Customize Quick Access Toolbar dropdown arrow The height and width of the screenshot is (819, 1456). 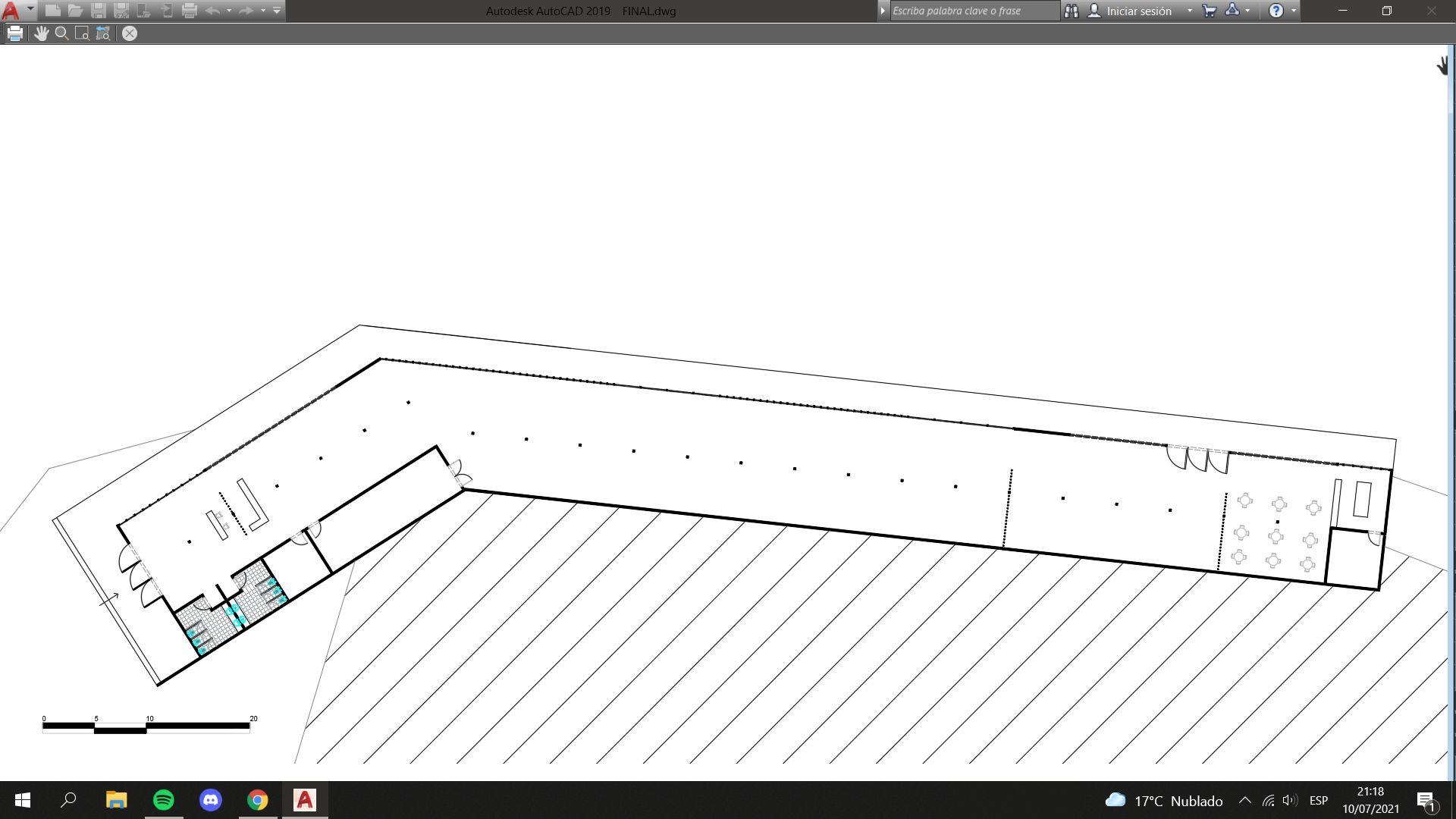coord(277,11)
